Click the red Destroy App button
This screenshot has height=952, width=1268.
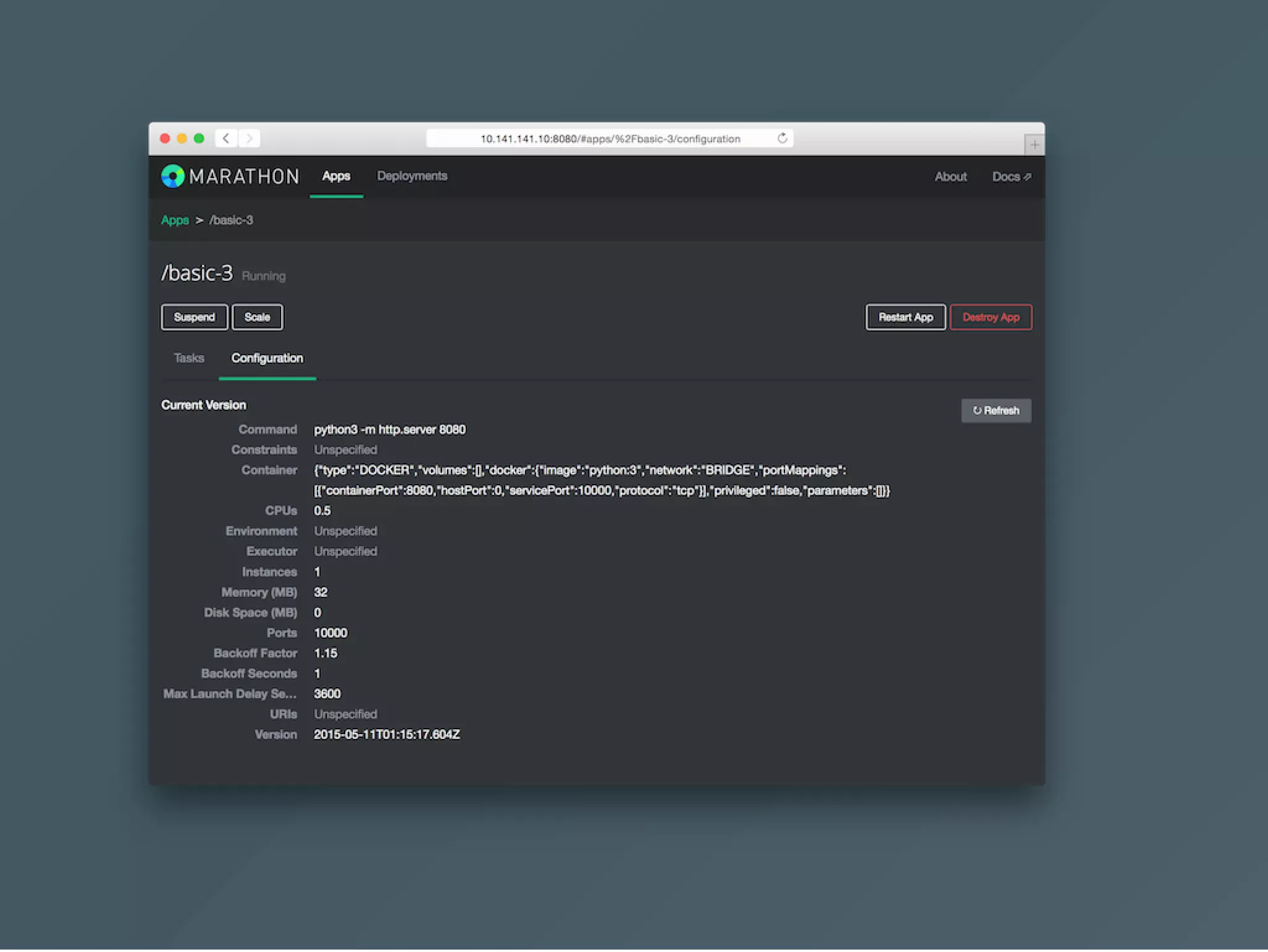(990, 318)
